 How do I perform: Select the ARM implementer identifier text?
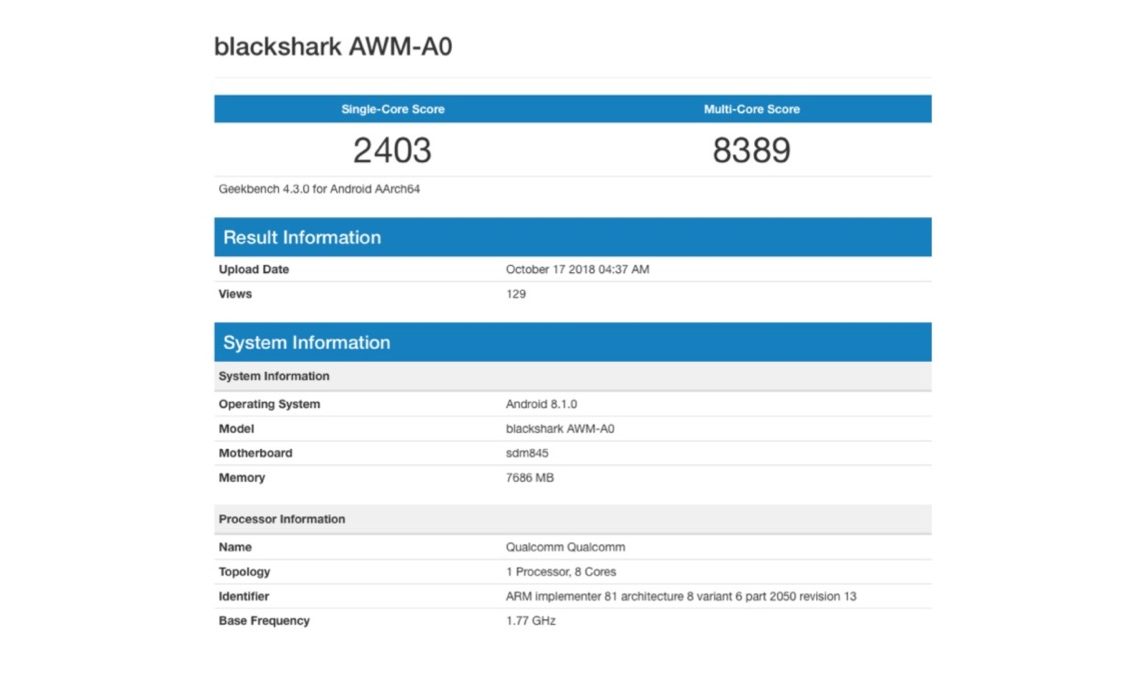tap(681, 596)
